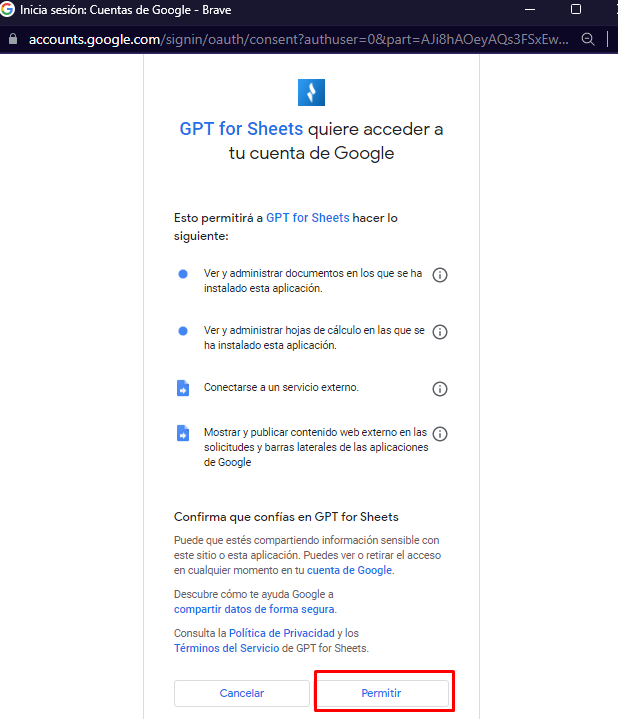This screenshot has height=719, width=618.
Task: Click the padlock icon in the address bar
Action: (x=13, y=39)
